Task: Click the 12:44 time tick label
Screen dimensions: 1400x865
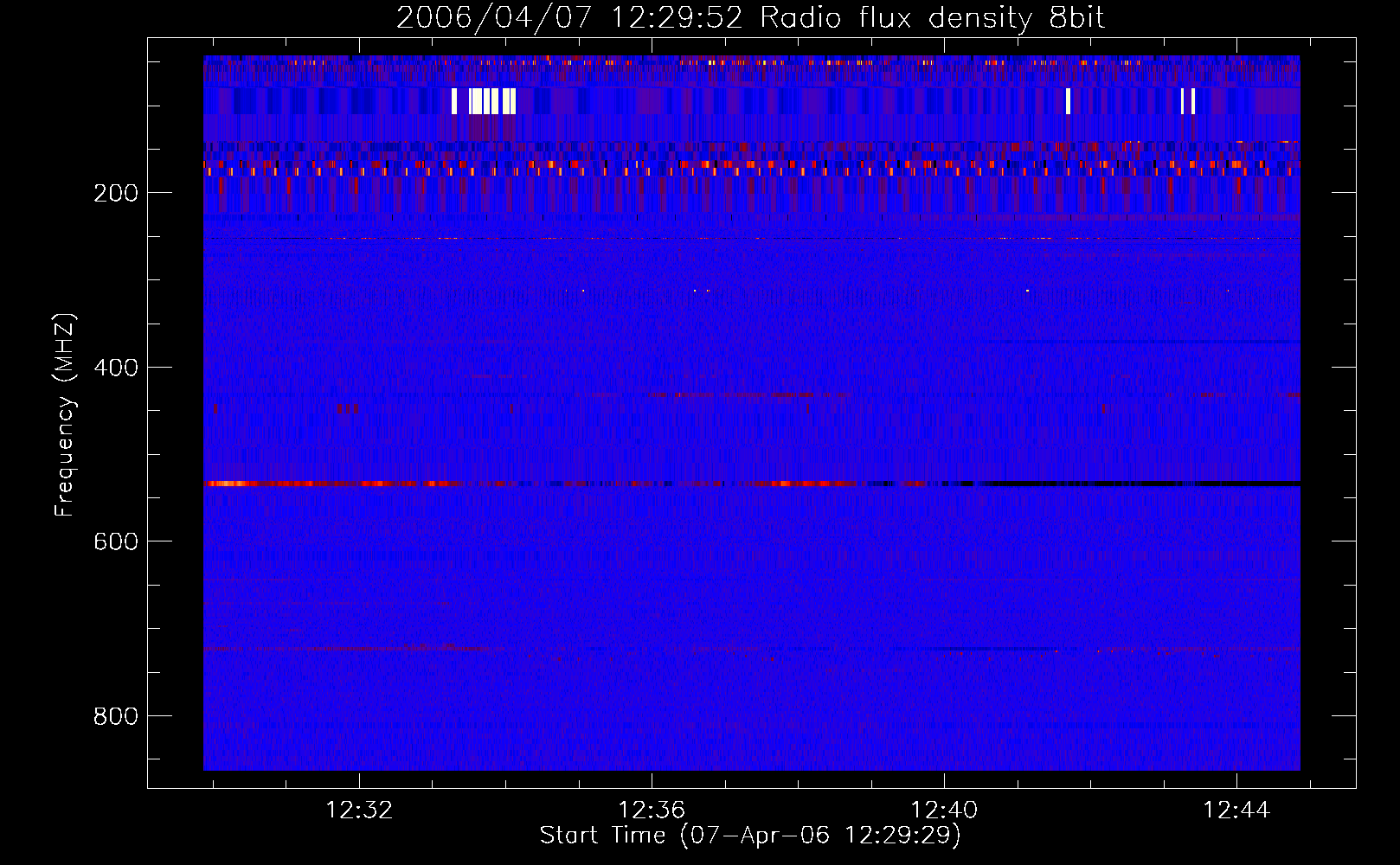Action: coord(1236,810)
